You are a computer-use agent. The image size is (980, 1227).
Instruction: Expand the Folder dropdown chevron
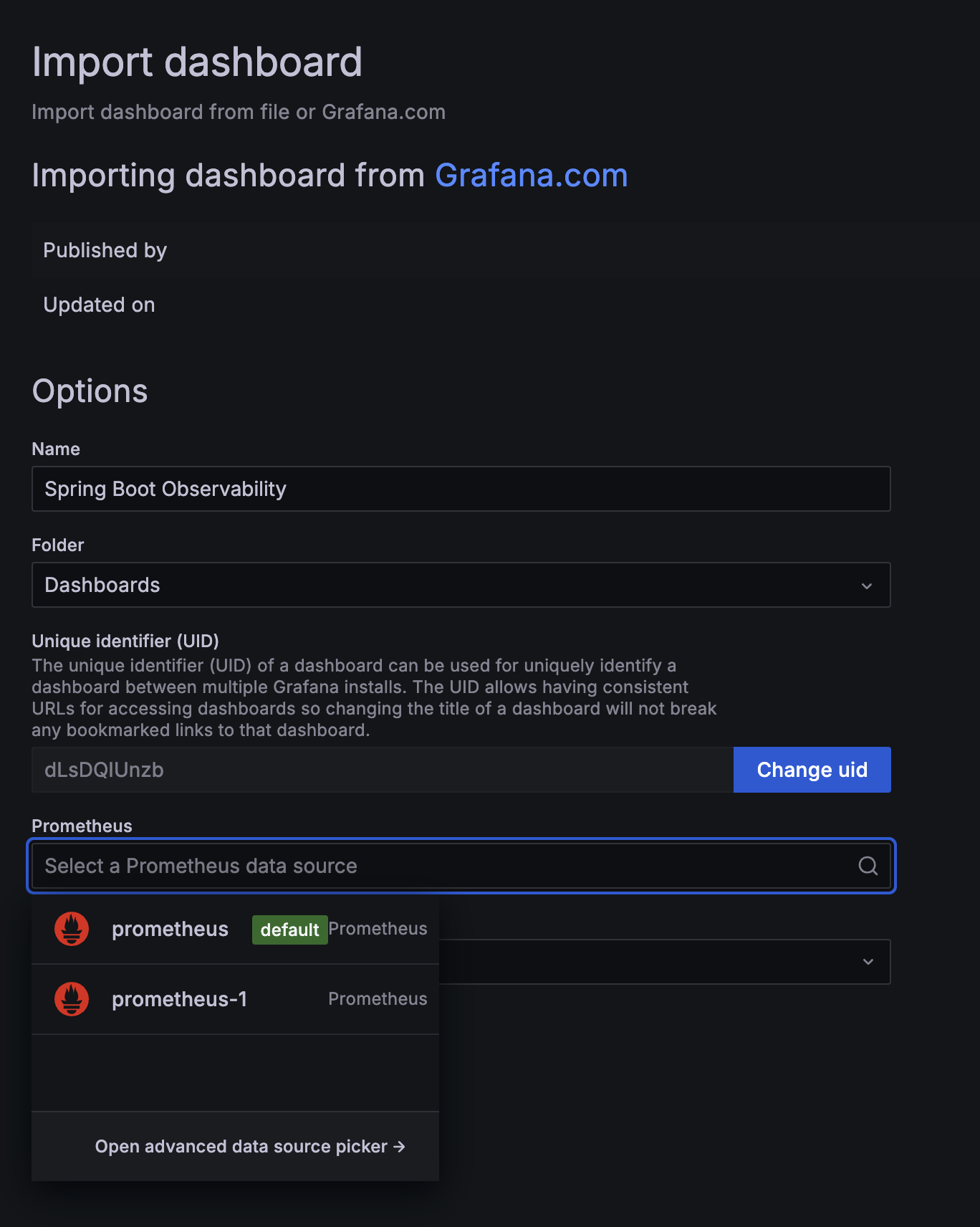pyautogui.click(x=867, y=586)
